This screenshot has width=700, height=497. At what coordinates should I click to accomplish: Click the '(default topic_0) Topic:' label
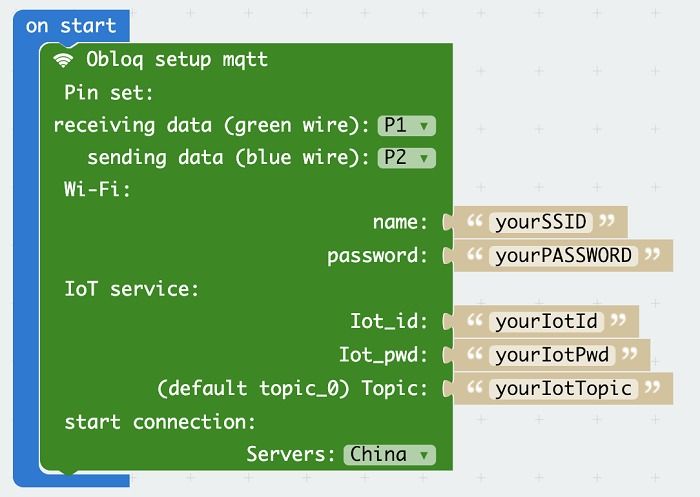click(x=292, y=388)
